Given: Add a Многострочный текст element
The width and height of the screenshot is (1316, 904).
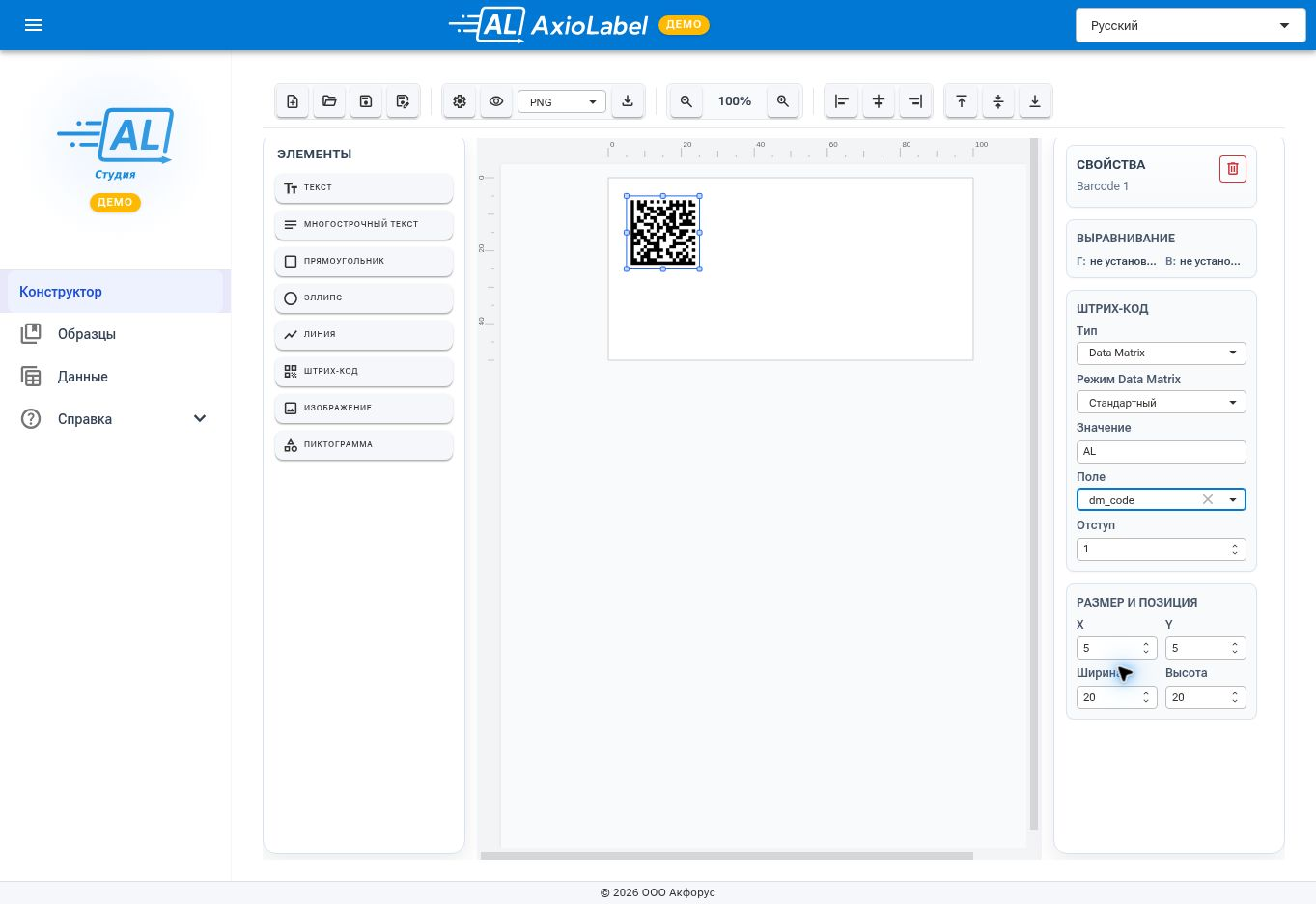Looking at the screenshot, I should click(x=364, y=225).
